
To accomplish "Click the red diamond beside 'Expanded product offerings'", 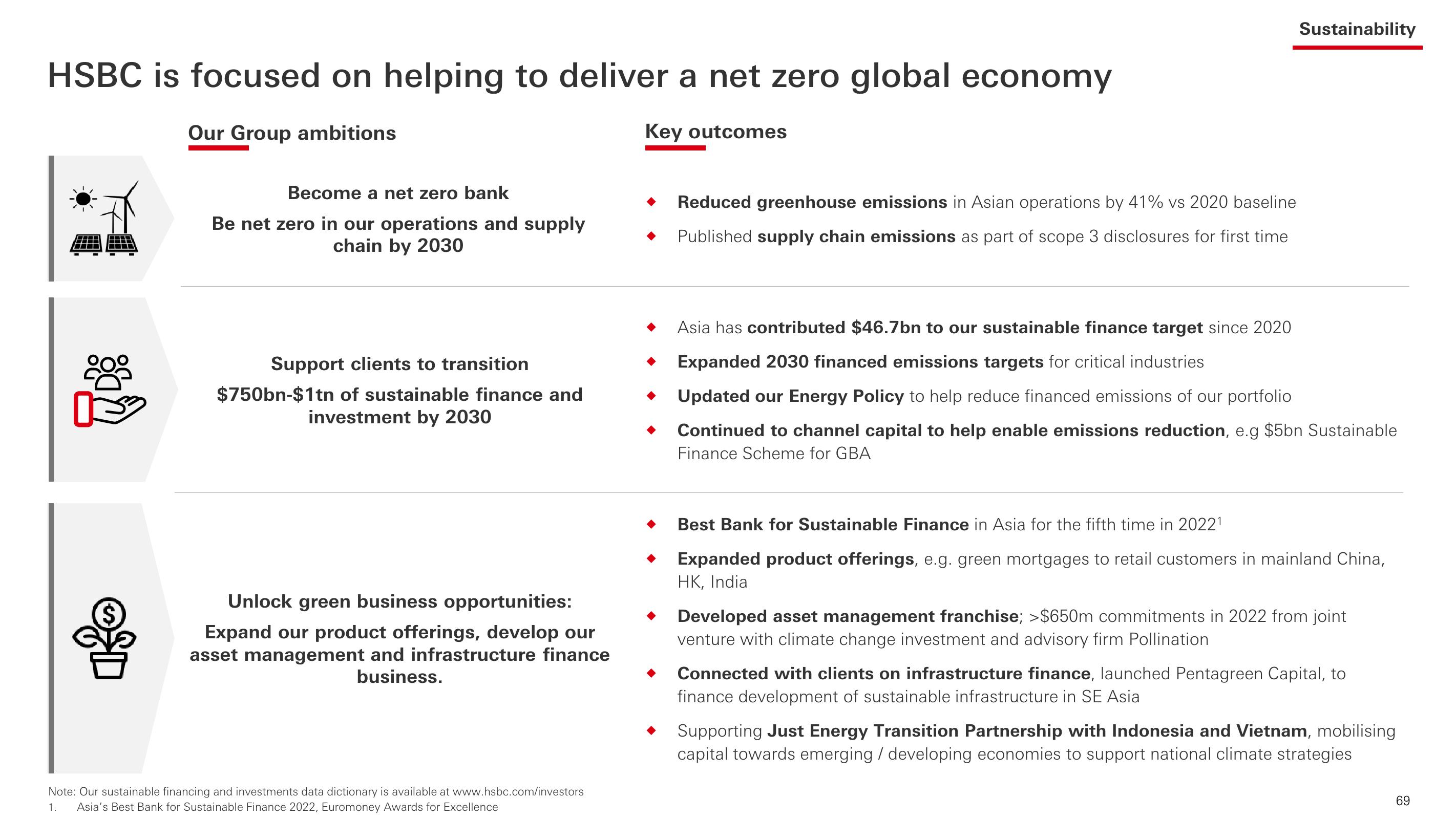I will coord(651,558).
